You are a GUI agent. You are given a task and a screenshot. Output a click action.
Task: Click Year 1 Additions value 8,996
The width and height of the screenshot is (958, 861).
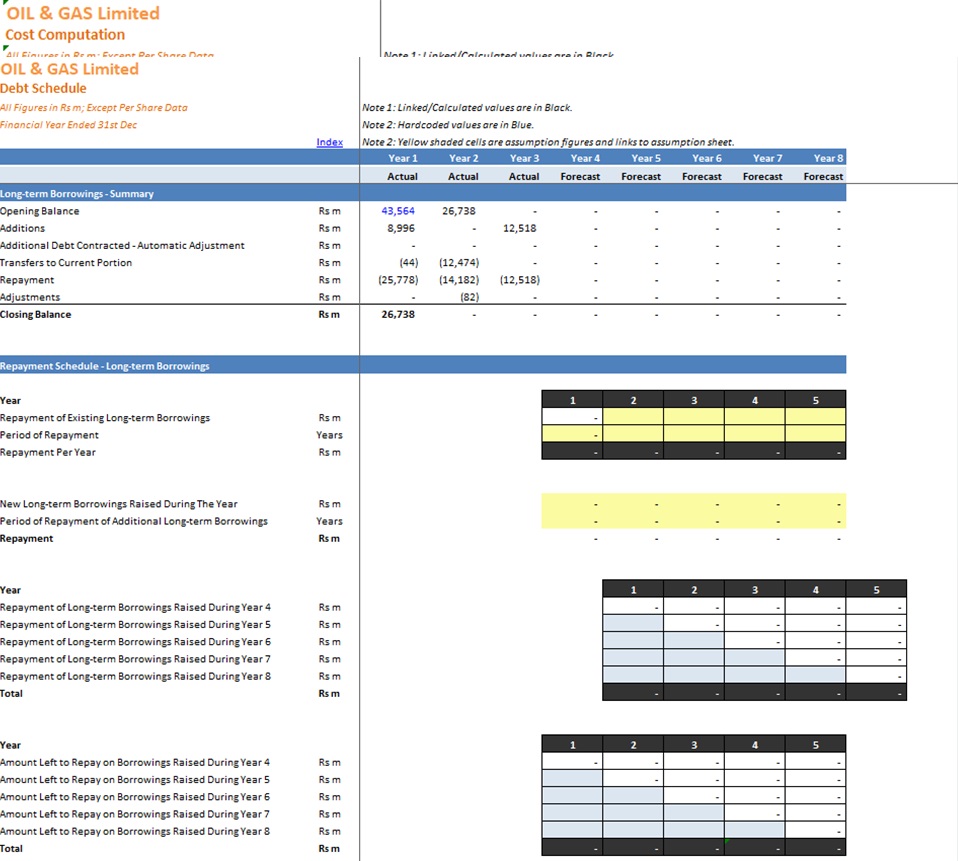click(401, 228)
